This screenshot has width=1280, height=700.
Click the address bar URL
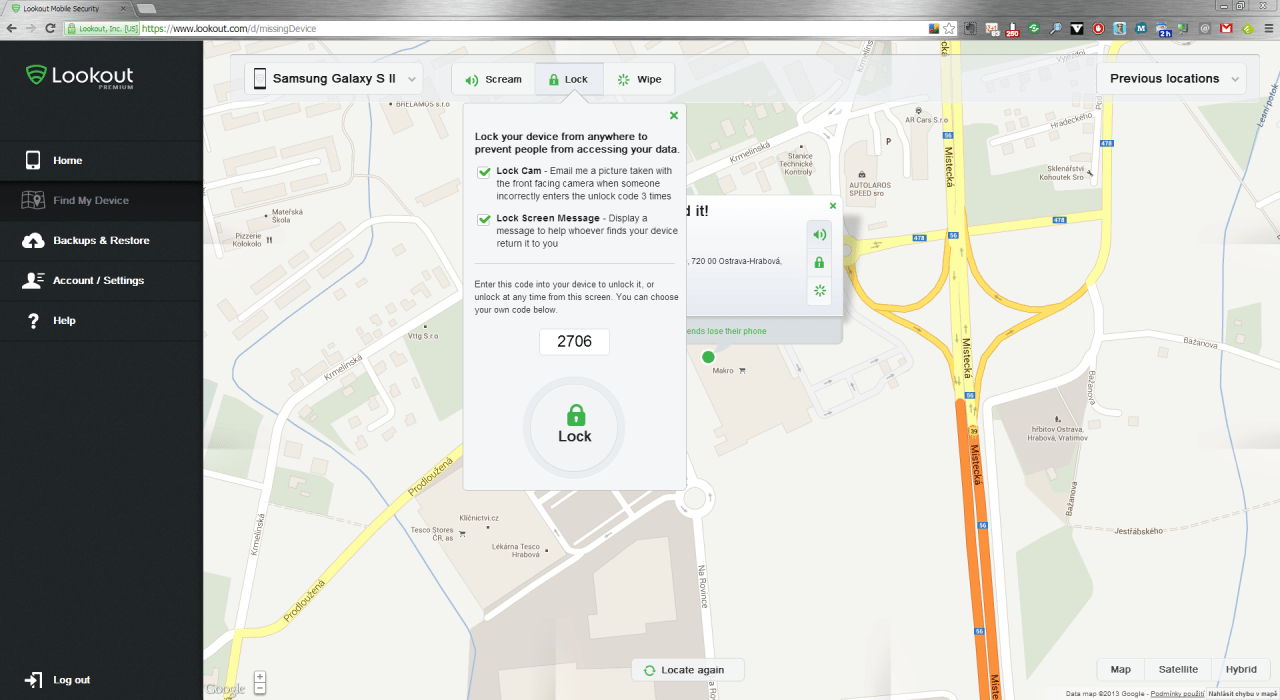229,29
